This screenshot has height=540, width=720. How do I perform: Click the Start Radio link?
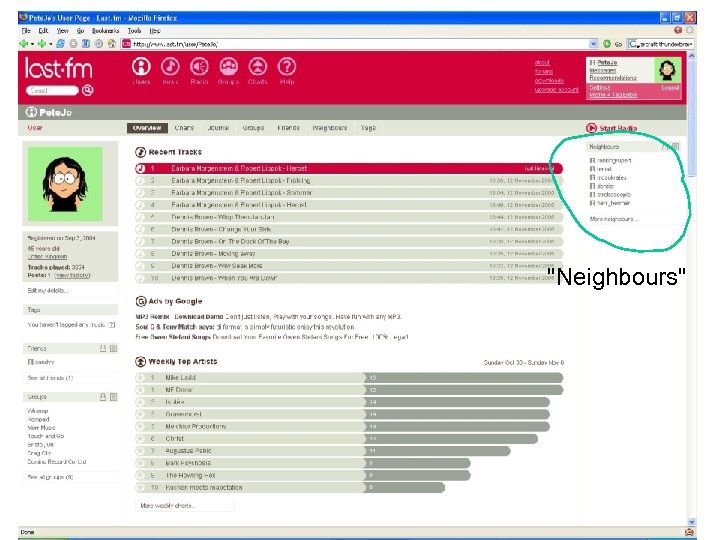pos(618,128)
